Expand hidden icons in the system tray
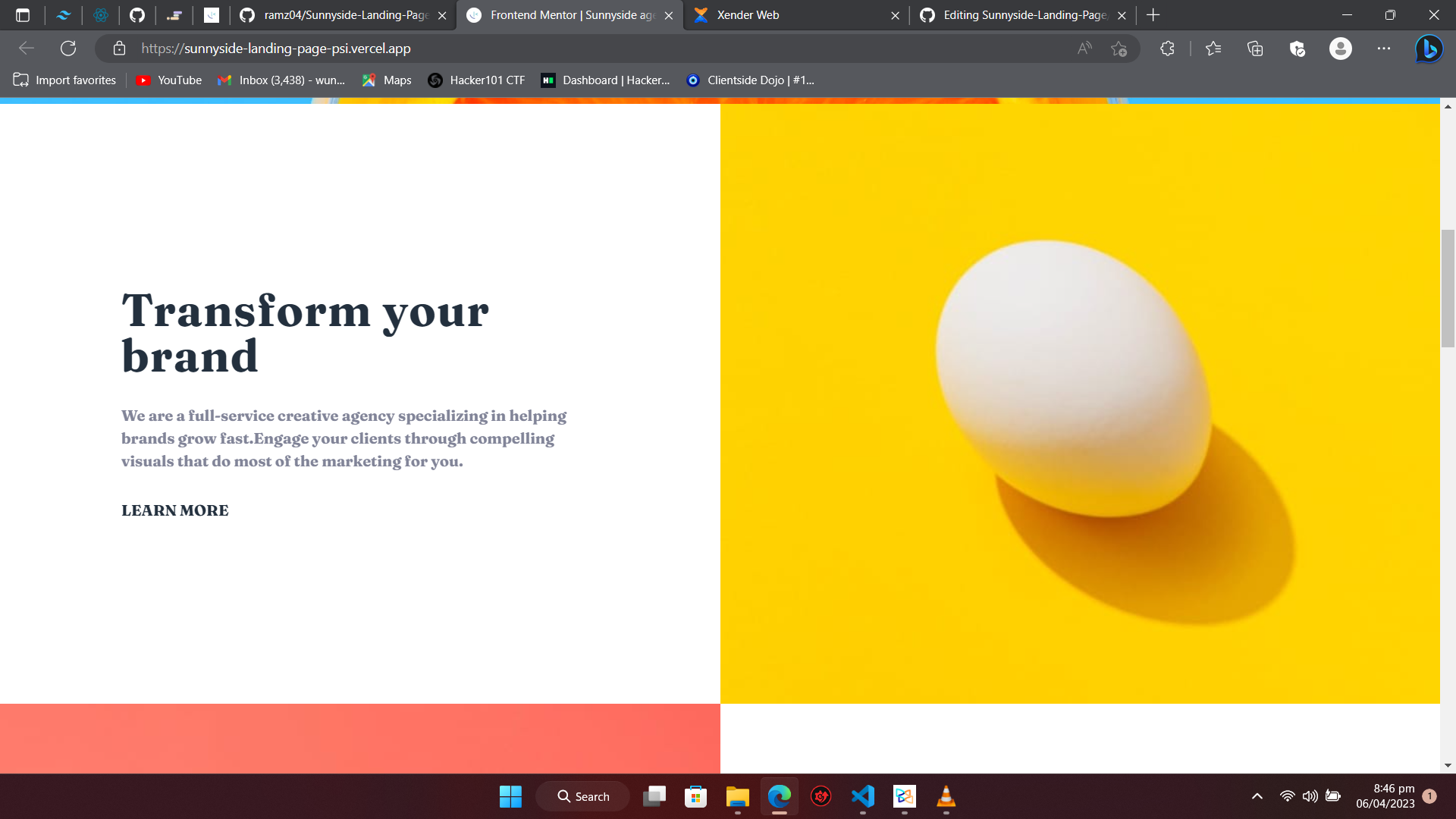This screenshot has height=819, width=1456. (1257, 796)
